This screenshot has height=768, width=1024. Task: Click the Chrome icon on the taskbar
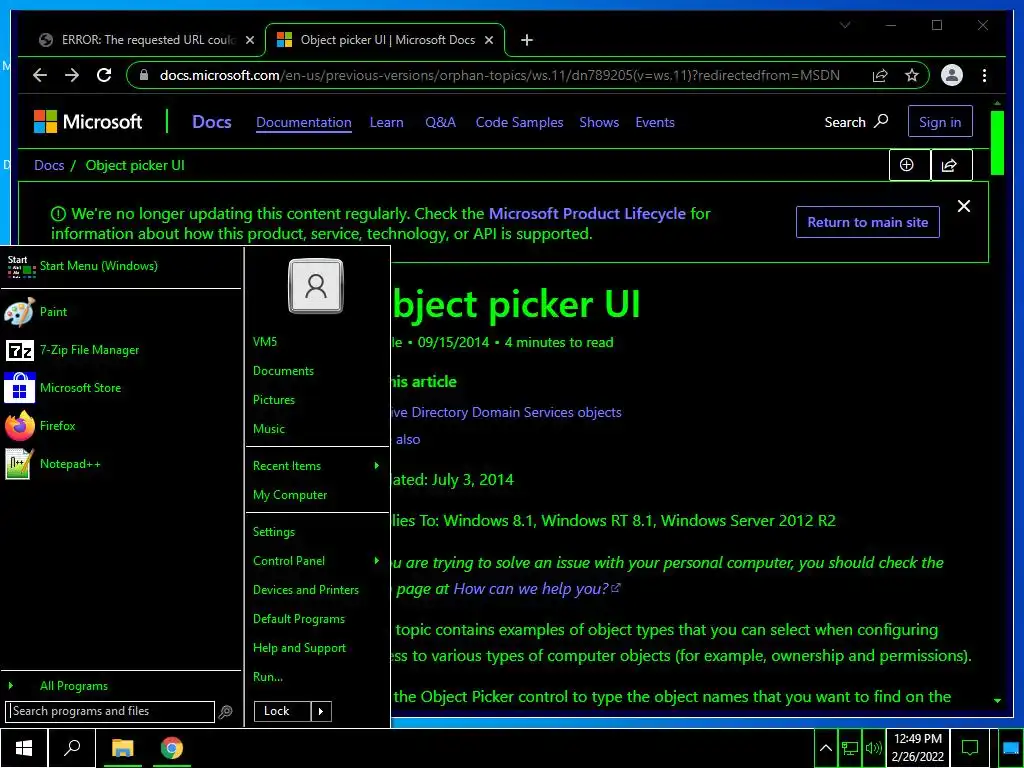pos(172,748)
